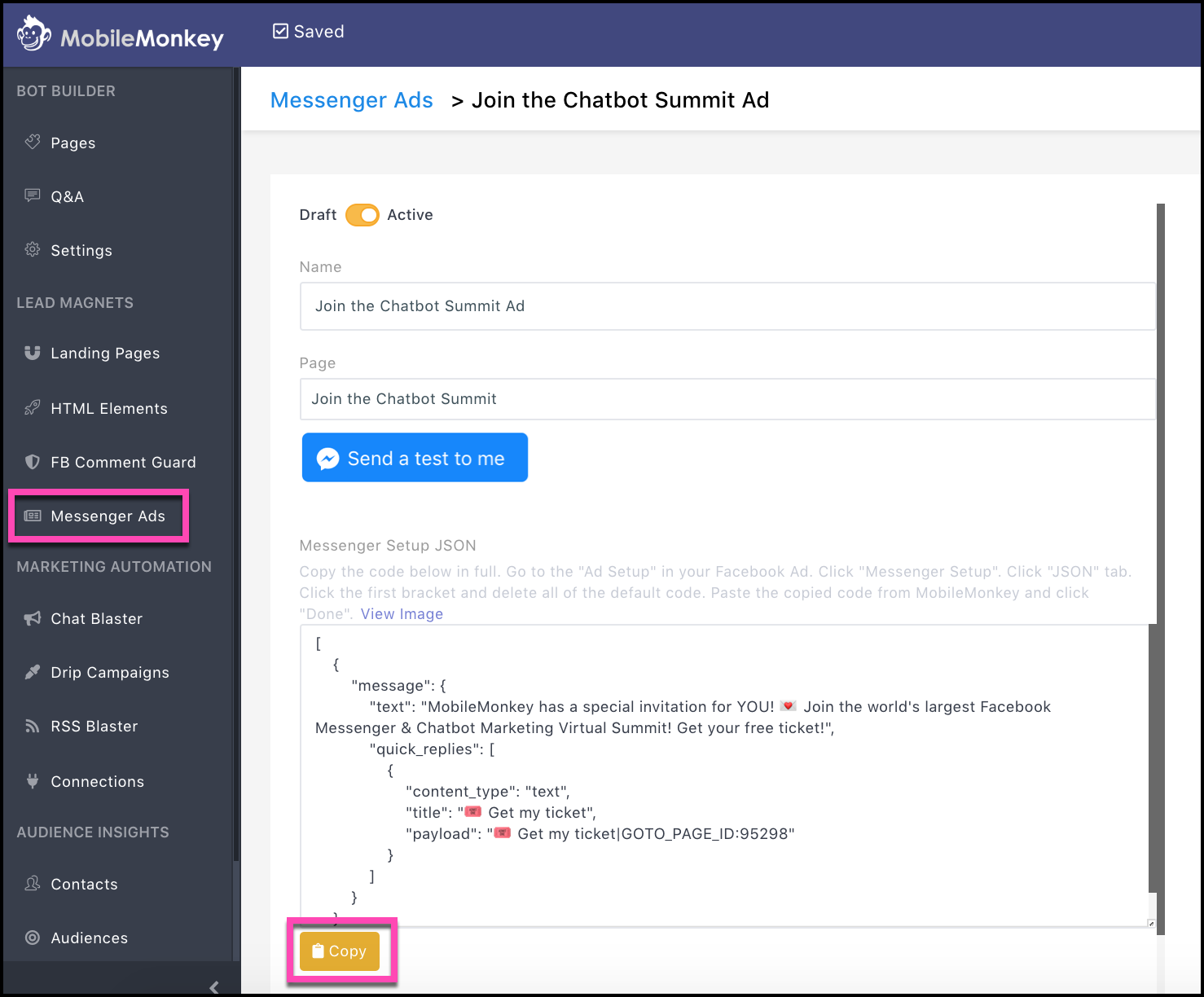Click the Send a test to me button
The width and height of the screenshot is (1204, 997).
pos(415,457)
